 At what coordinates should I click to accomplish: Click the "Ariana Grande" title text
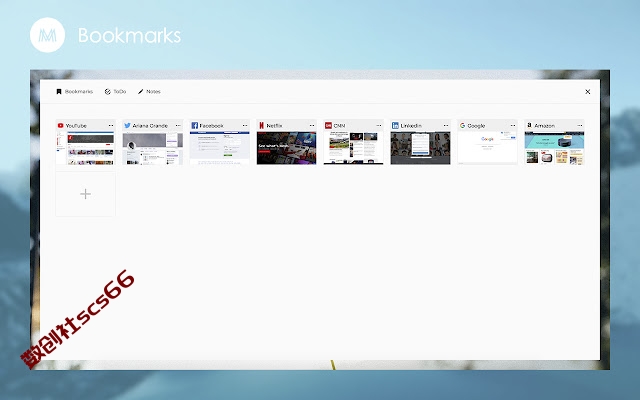[150, 126]
